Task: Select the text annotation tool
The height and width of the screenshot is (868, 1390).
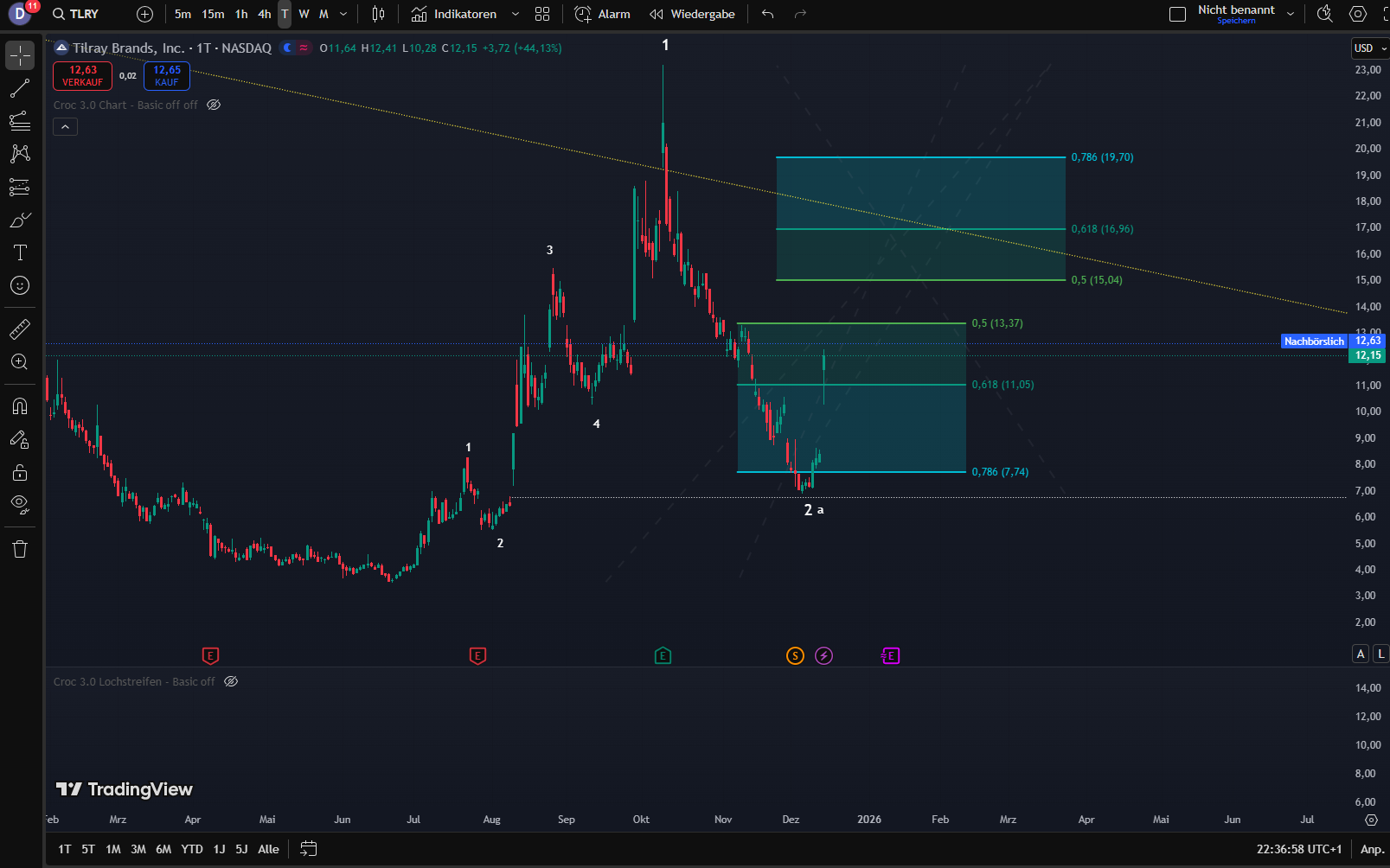Action: pyautogui.click(x=20, y=252)
